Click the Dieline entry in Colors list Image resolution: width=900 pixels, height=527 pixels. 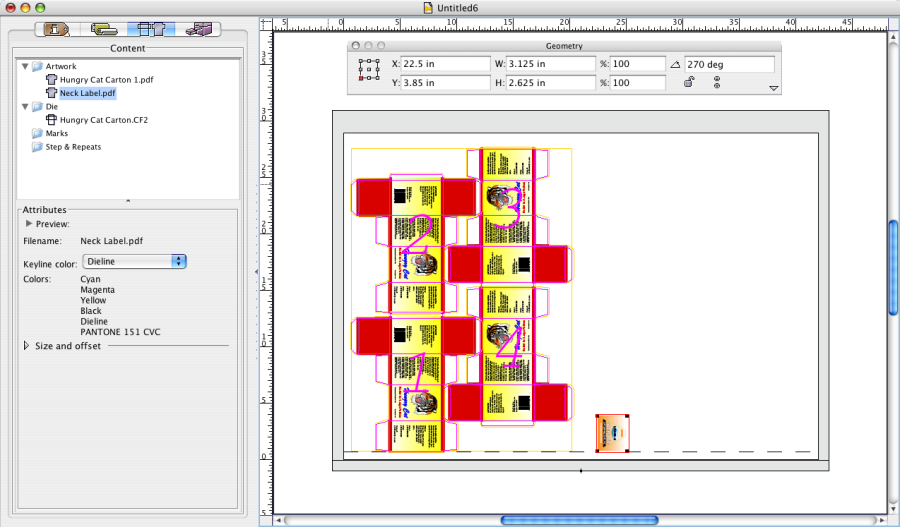(94, 321)
